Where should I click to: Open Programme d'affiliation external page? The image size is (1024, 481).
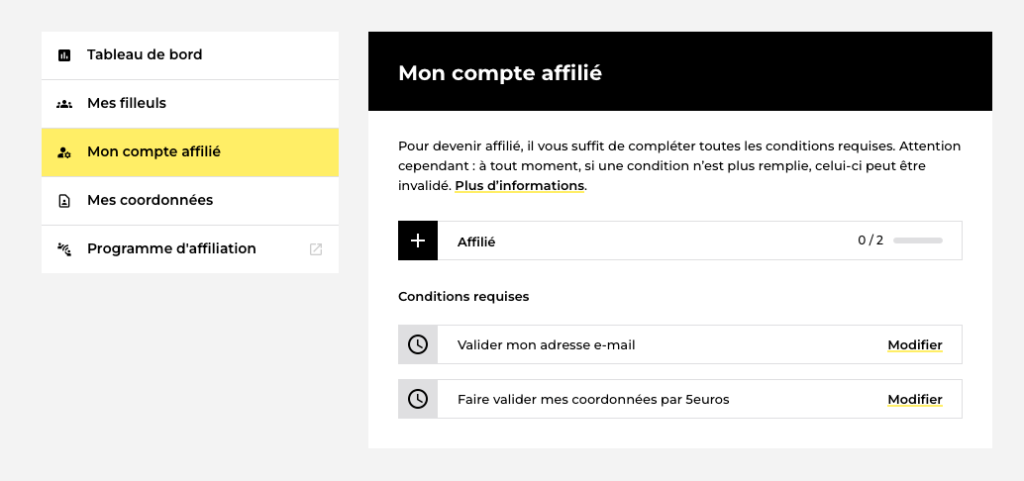[190, 249]
